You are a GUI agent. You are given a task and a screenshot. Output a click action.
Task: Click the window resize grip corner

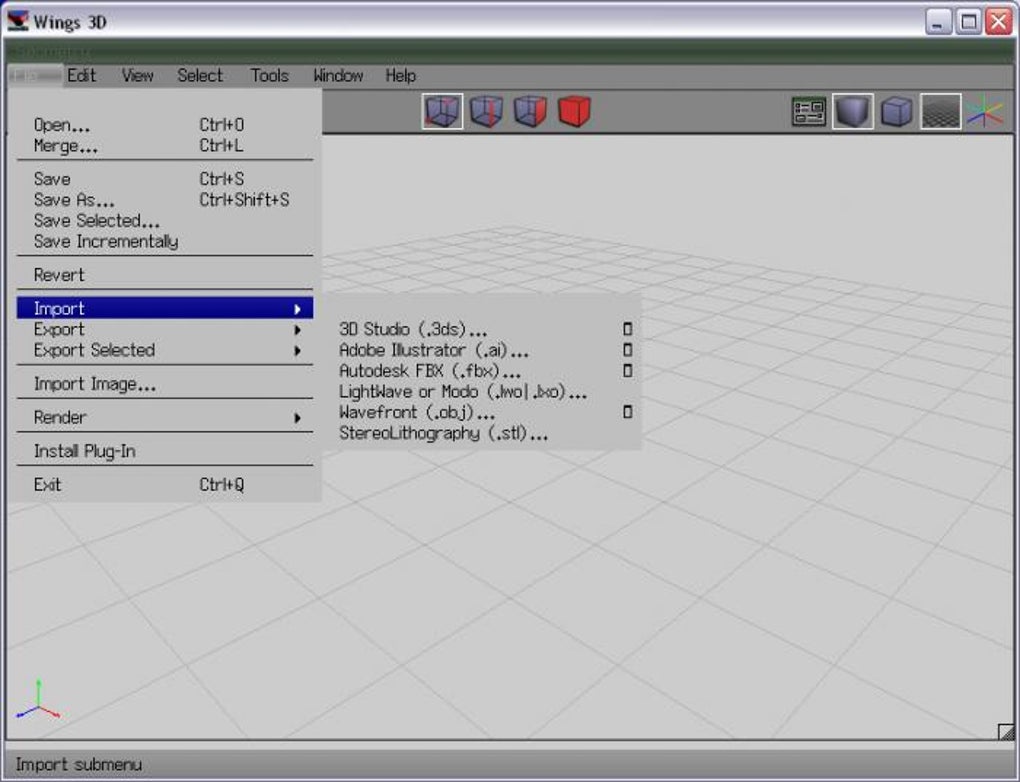click(1006, 732)
